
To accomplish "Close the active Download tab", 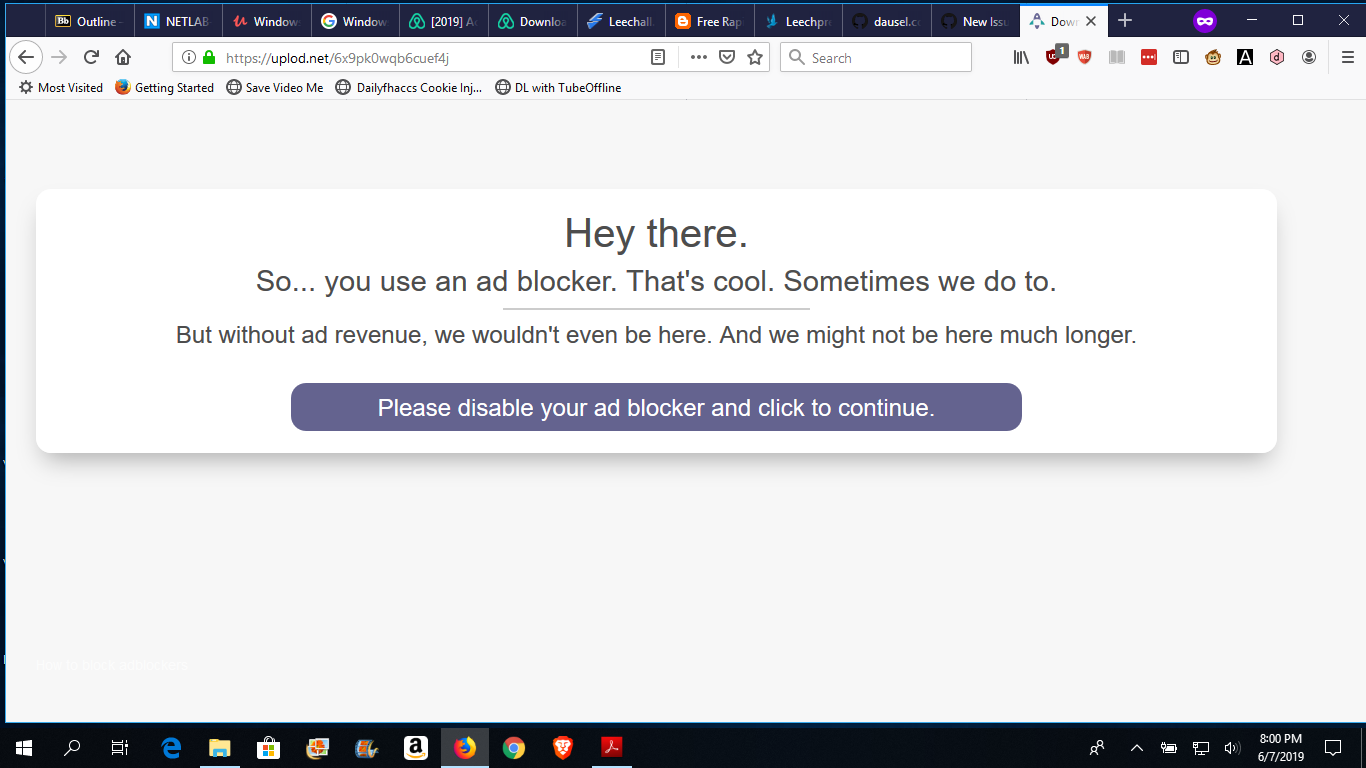I will pos(1090,21).
